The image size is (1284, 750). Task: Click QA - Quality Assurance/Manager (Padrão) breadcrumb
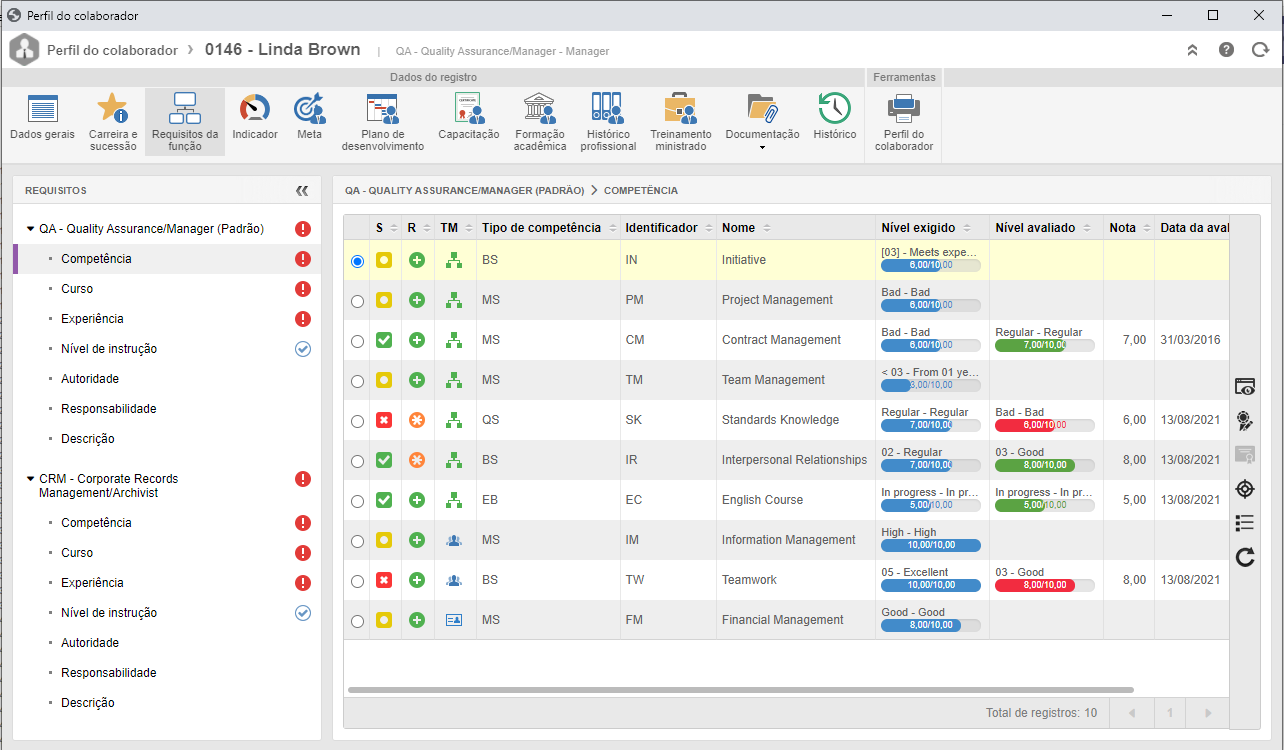tap(465, 190)
